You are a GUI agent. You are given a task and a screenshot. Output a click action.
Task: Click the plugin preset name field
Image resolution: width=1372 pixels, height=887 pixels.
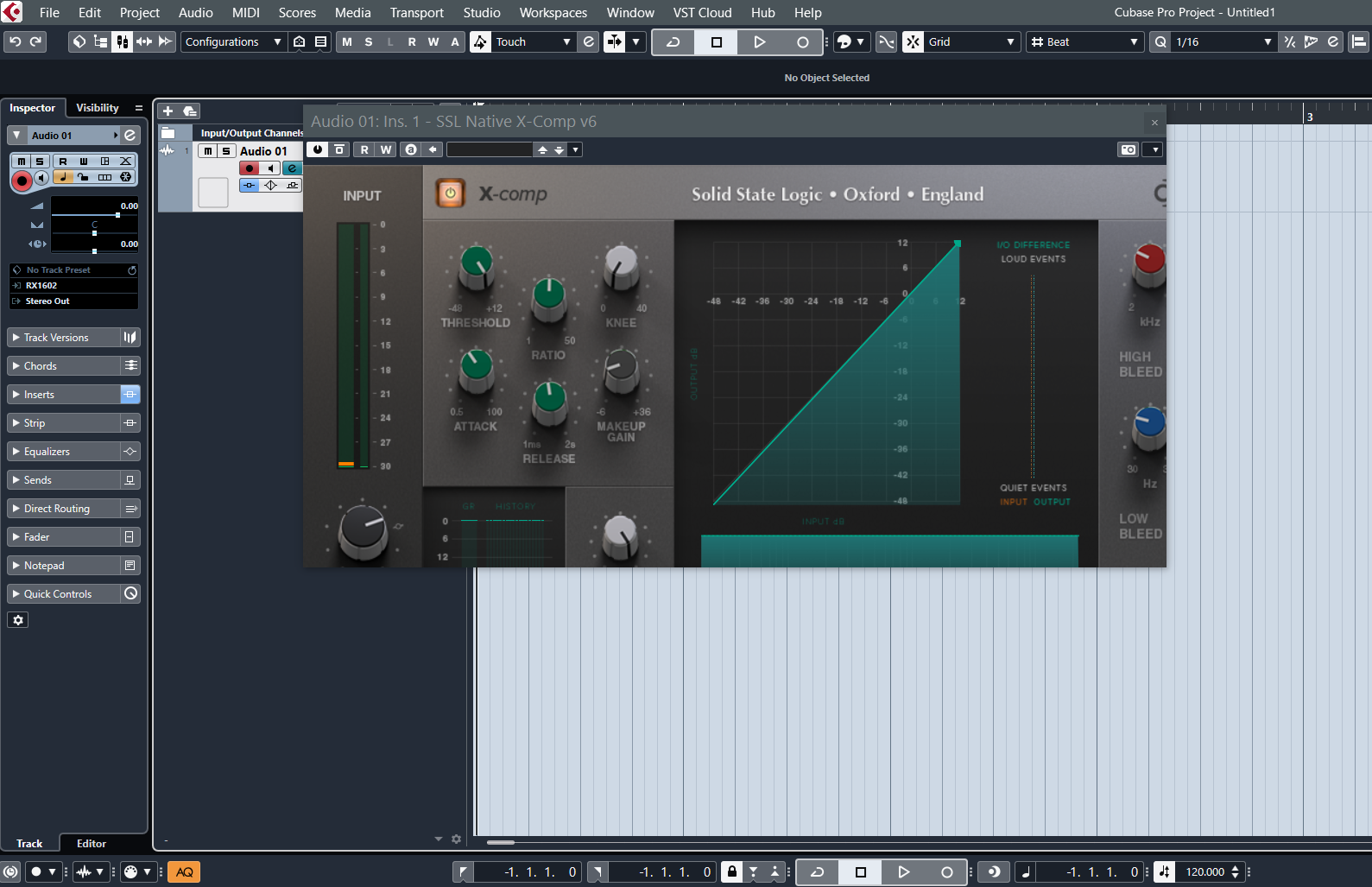click(490, 149)
